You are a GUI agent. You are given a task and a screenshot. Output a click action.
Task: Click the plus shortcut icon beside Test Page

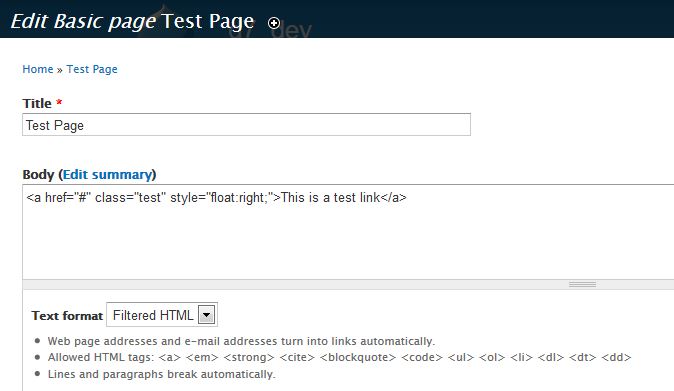tap(274, 23)
